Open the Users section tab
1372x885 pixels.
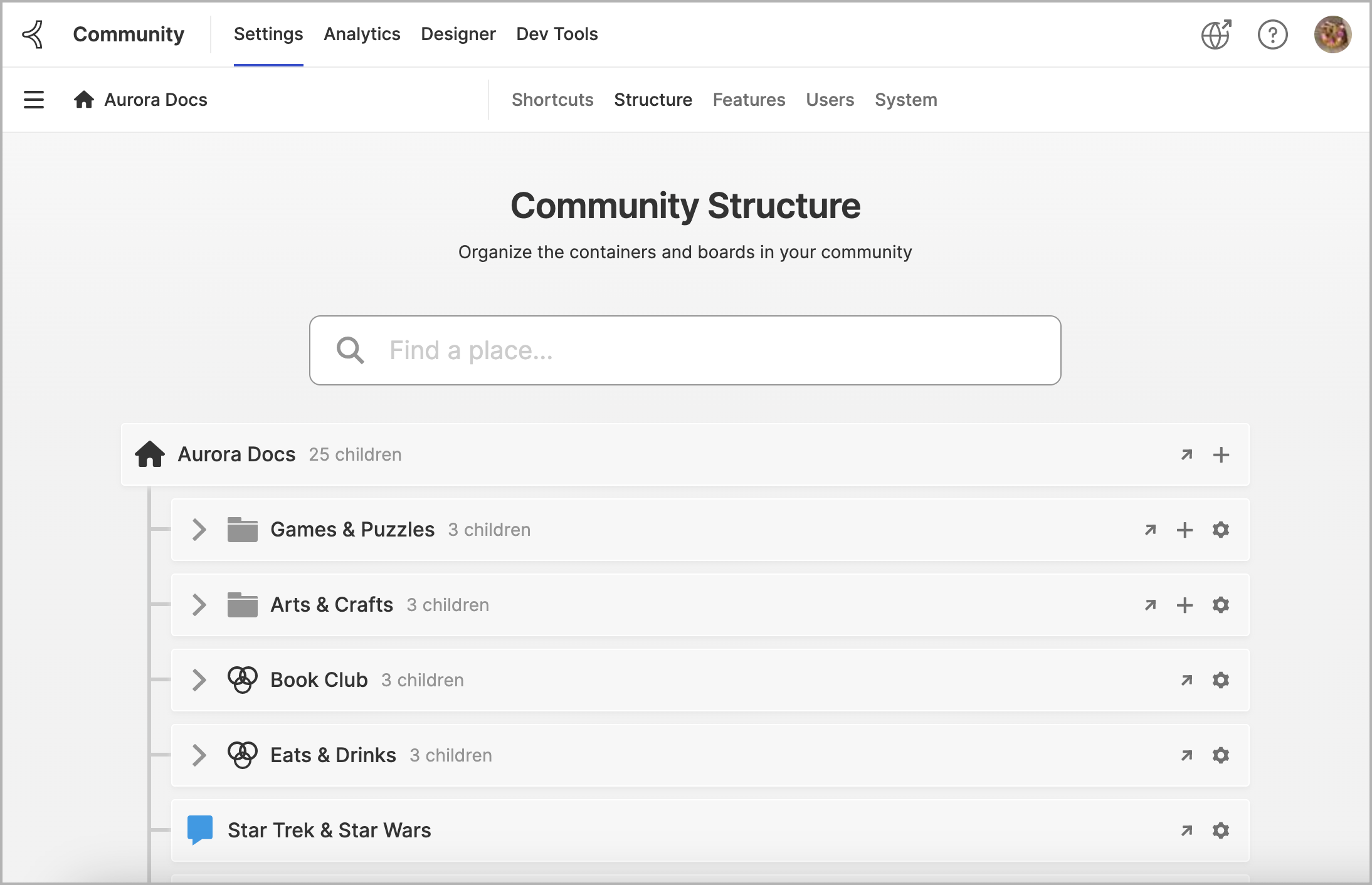(x=830, y=99)
